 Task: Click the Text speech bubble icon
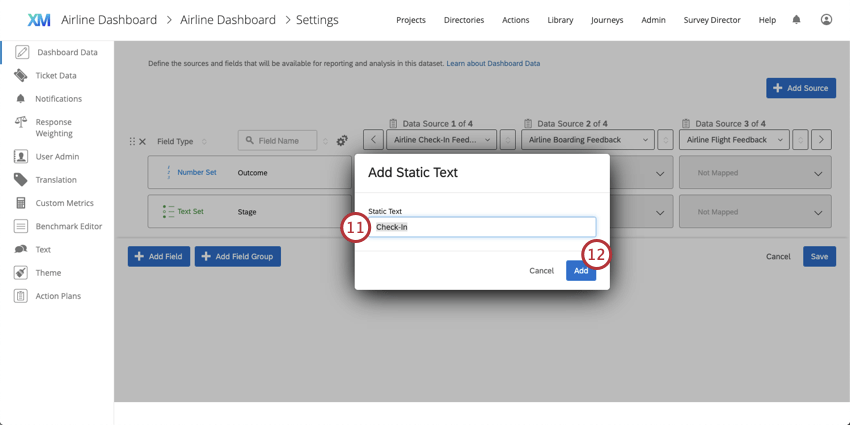[21, 249]
